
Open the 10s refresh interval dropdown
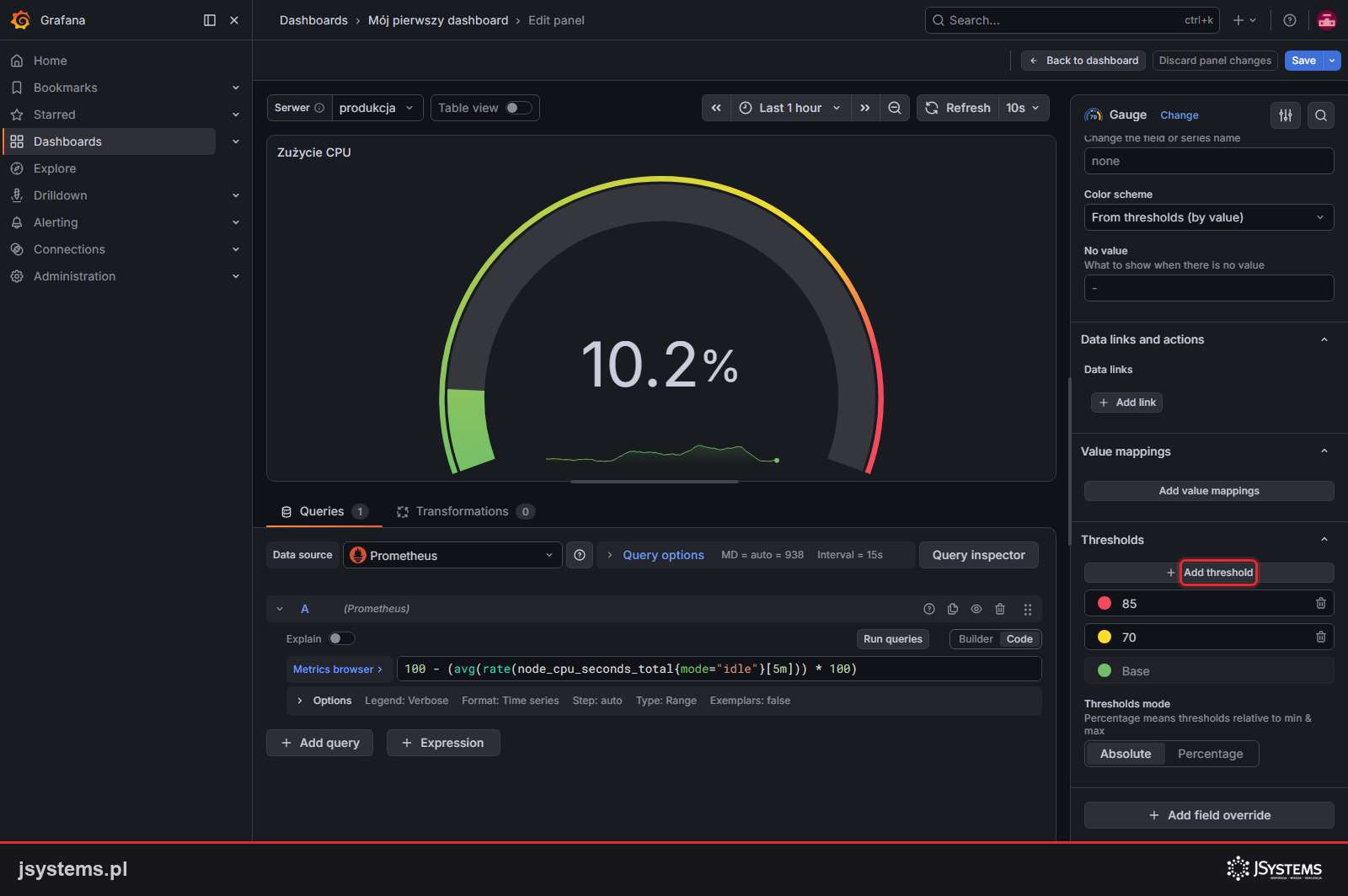(x=1024, y=108)
